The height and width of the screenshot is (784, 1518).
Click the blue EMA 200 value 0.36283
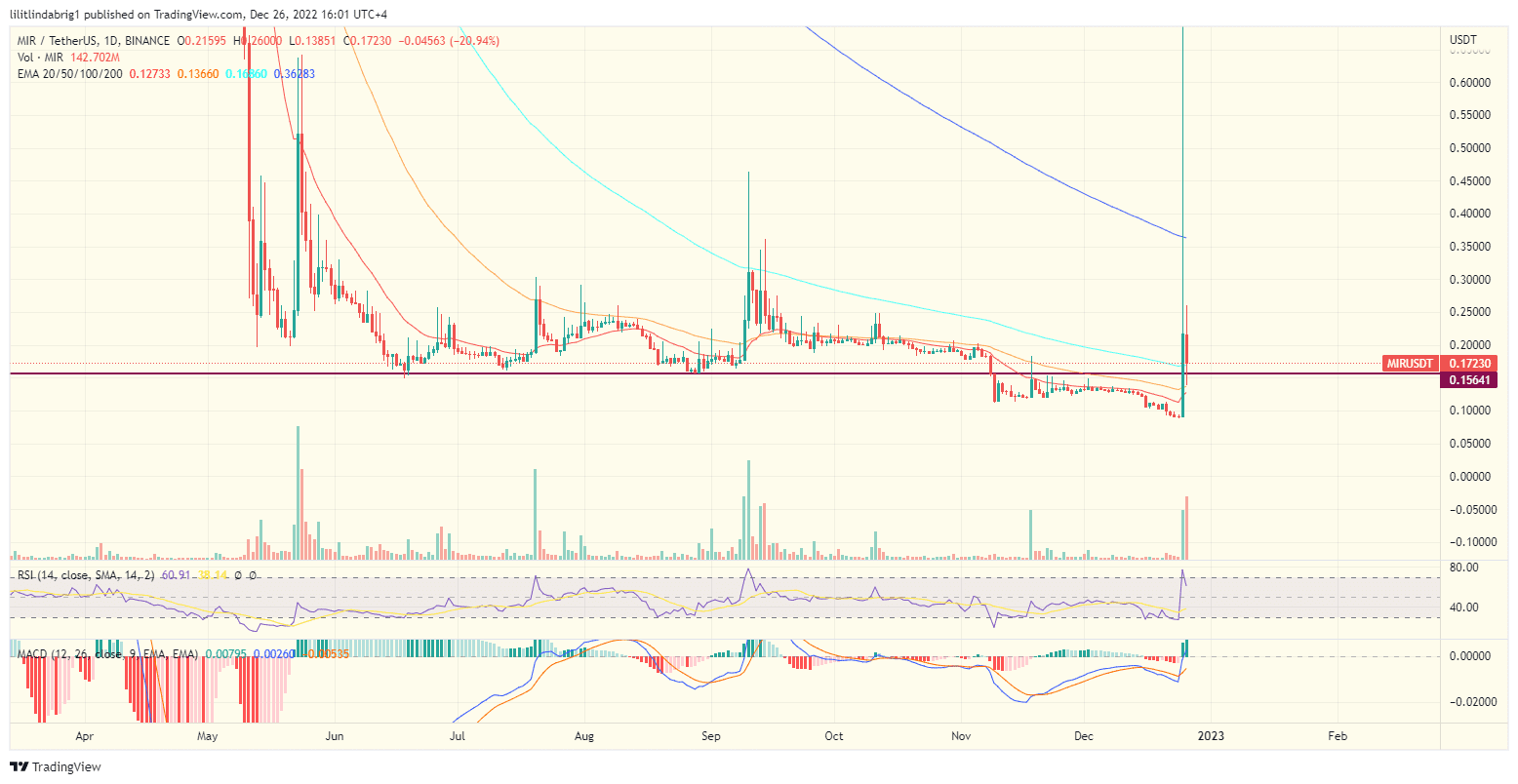pyautogui.click(x=294, y=73)
